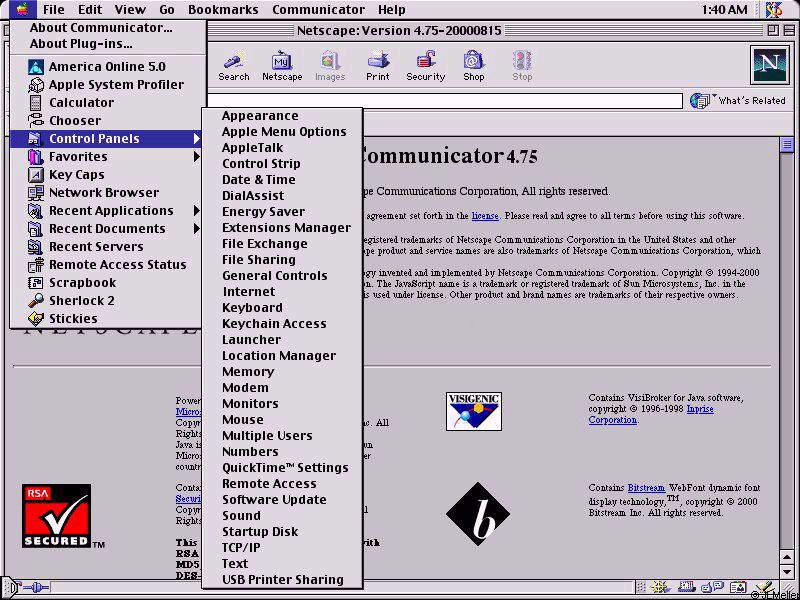Open the Apple menu icon

pyautogui.click(x=22, y=9)
